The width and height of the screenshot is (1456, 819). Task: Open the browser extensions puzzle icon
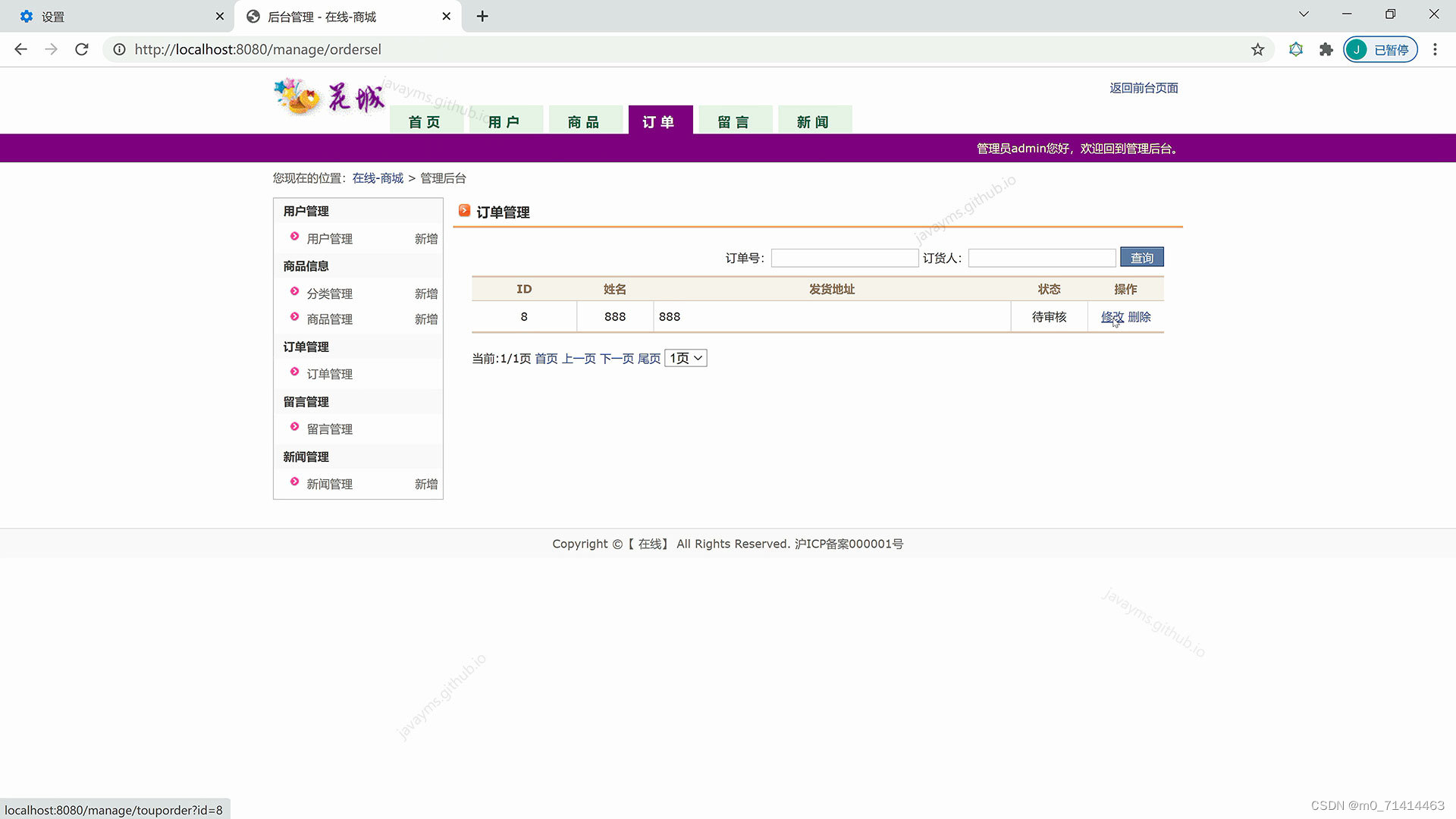click(x=1326, y=49)
